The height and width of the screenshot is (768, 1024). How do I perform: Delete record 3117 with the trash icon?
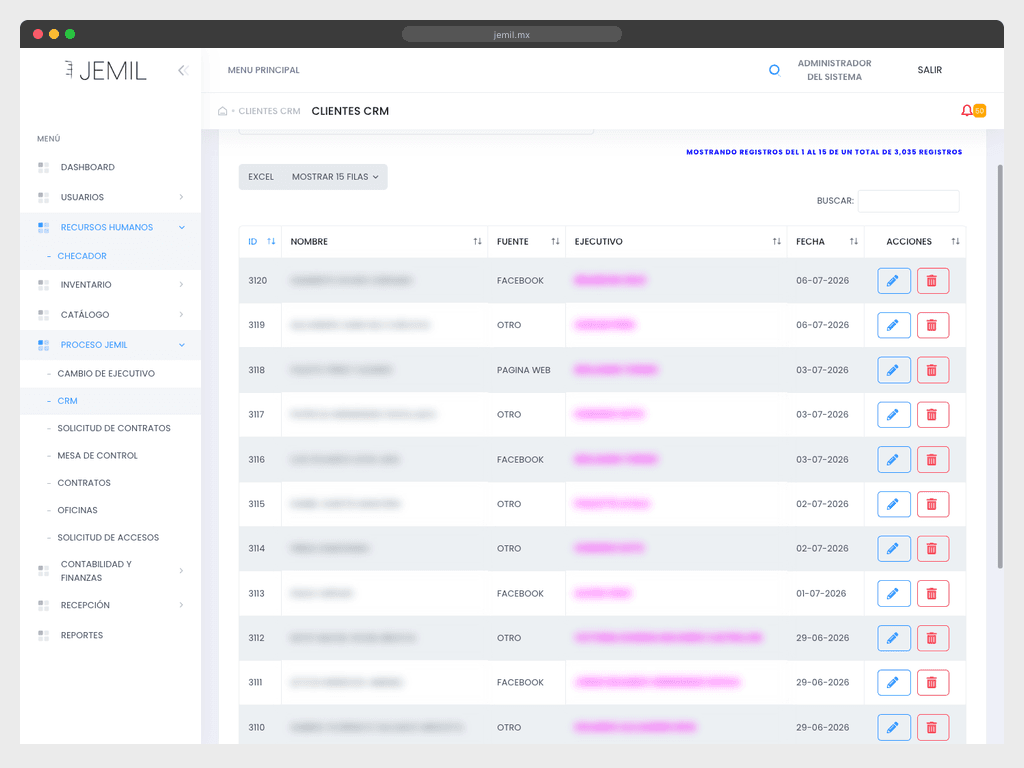point(933,415)
